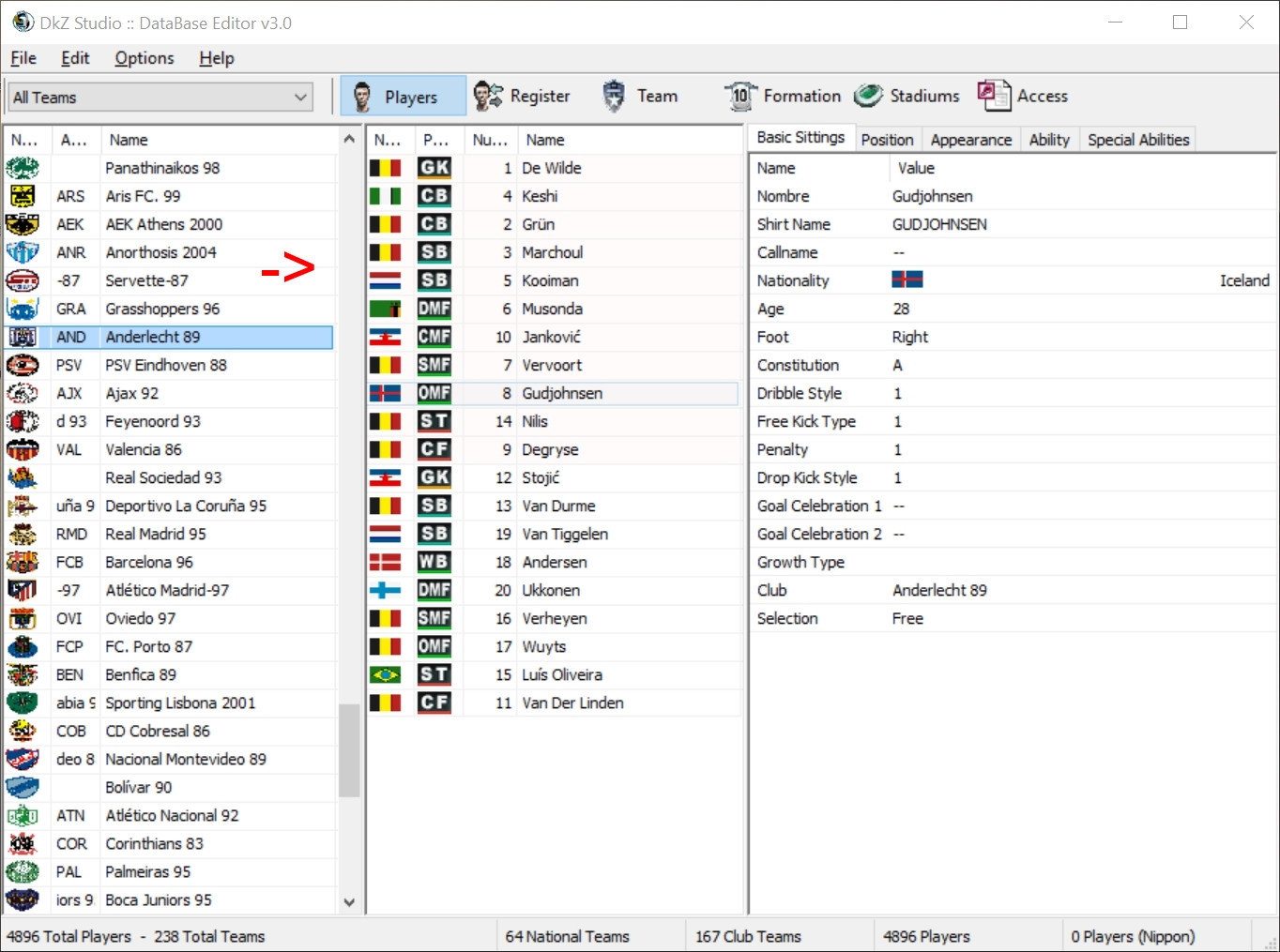This screenshot has width=1280, height=952.
Task: Switch to the Appearance tab
Action: point(971,140)
